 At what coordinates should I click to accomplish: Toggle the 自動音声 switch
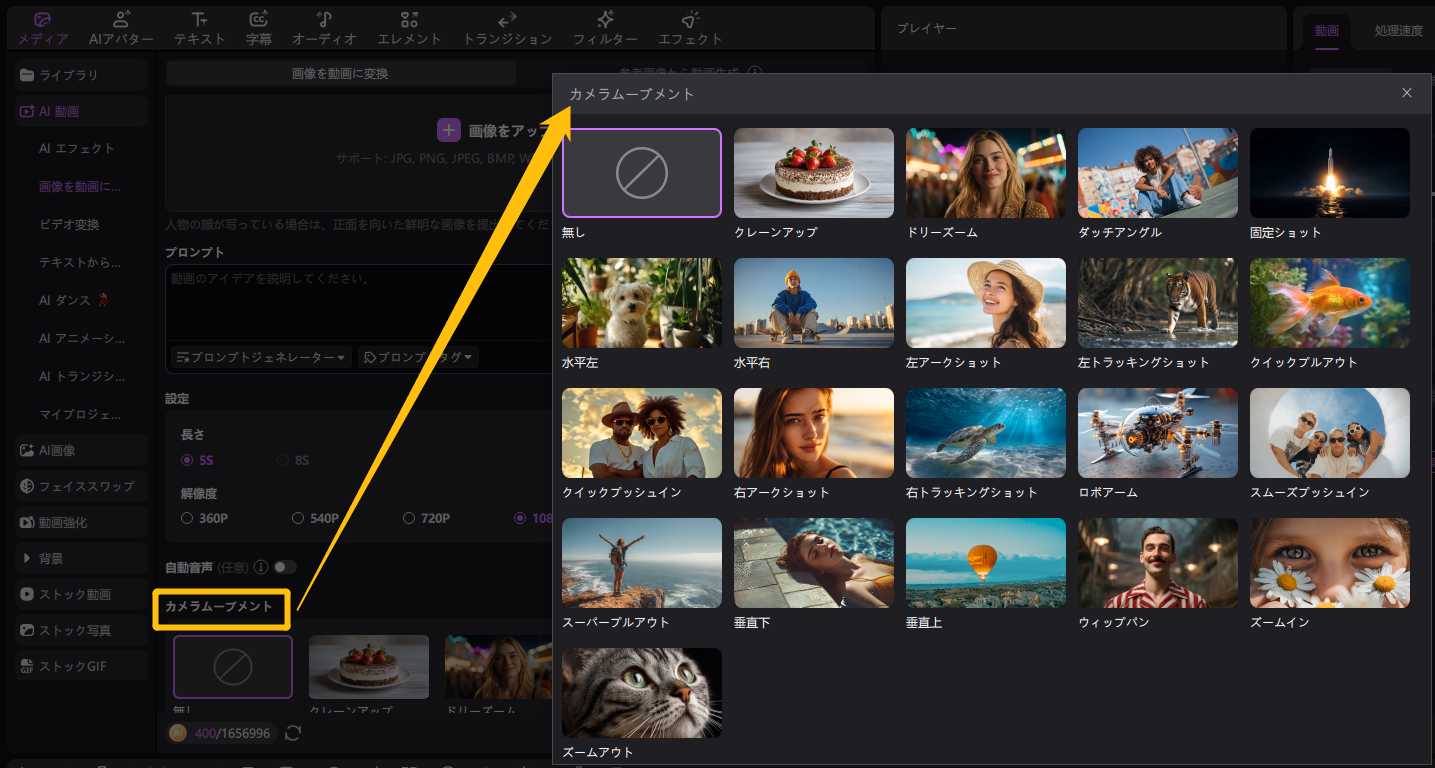click(x=285, y=567)
